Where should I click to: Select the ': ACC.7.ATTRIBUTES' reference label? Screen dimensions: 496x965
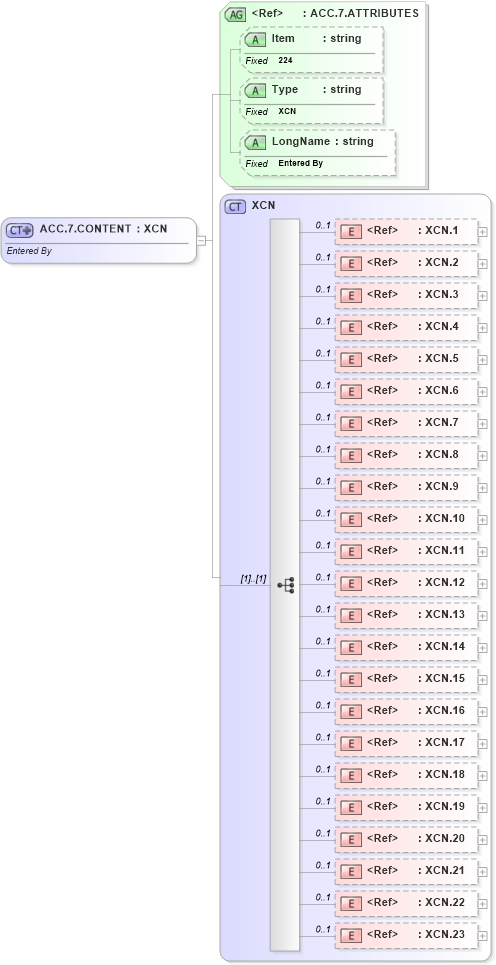point(361,13)
